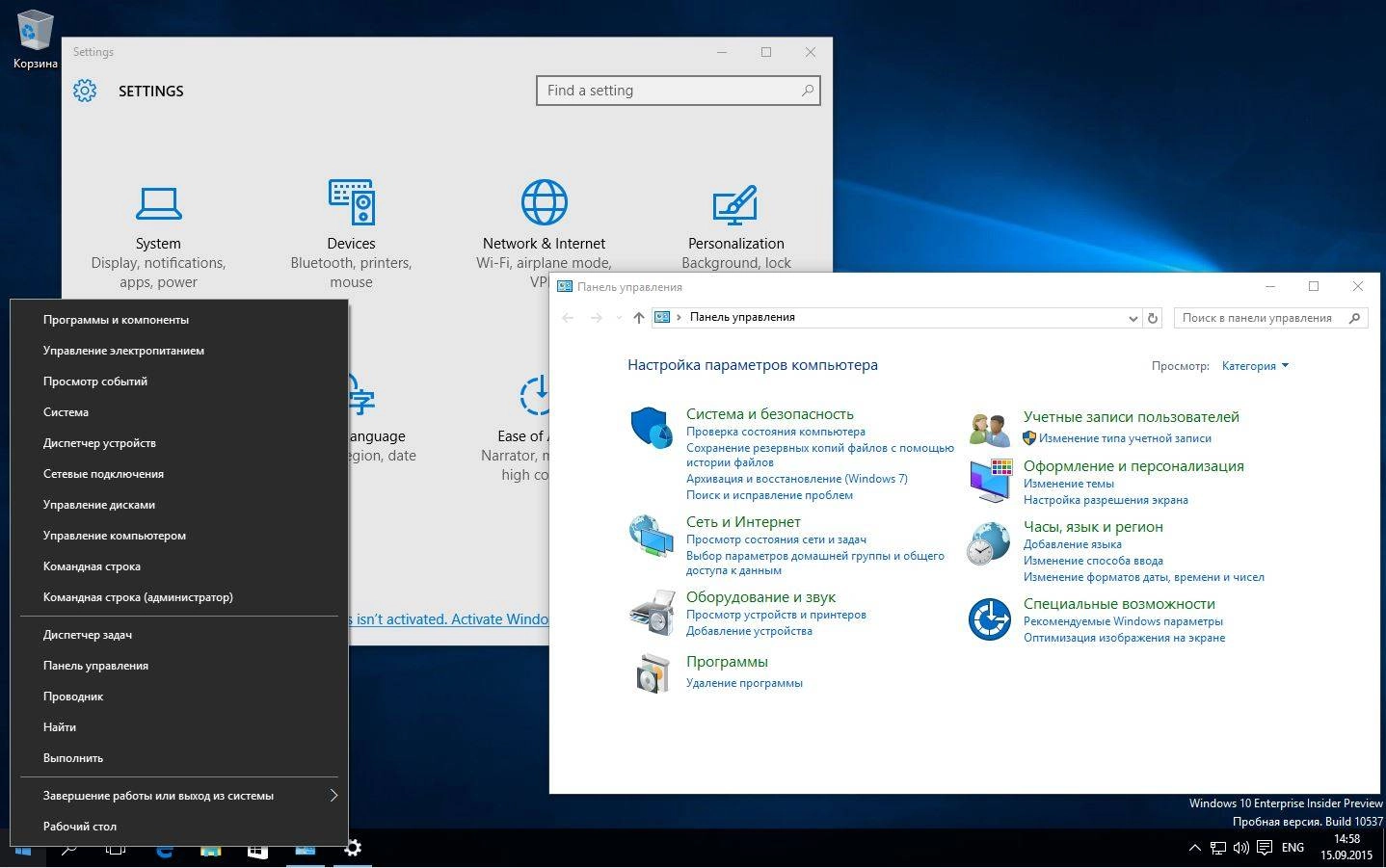This screenshot has height=868, width=1386.
Task: Open Настройка разрешения экрана link
Action: coord(1106,500)
